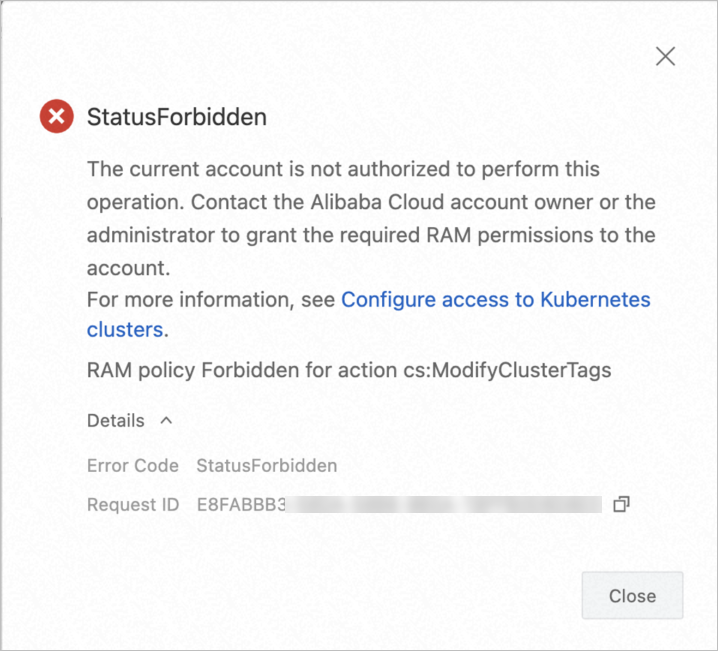This screenshot has height=651, width=718.
Task: Click 'For more information, see' text
Action: tap(212, 299)
